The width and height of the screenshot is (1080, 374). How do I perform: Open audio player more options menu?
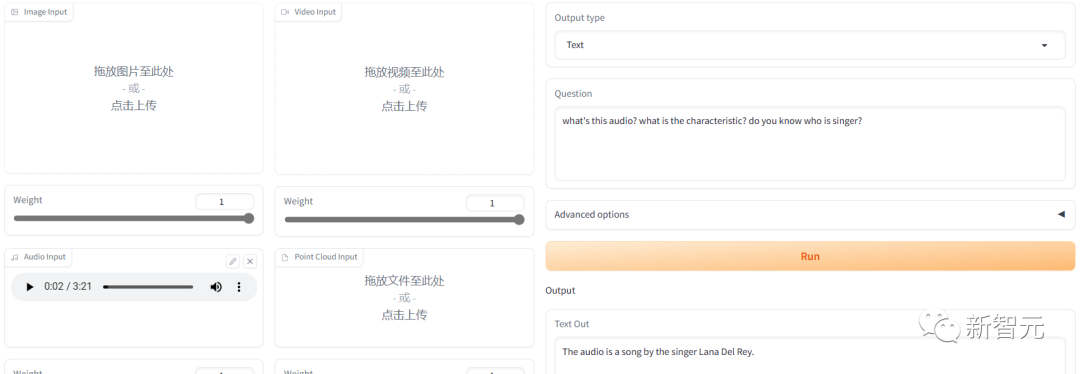(x=239, y=287)
